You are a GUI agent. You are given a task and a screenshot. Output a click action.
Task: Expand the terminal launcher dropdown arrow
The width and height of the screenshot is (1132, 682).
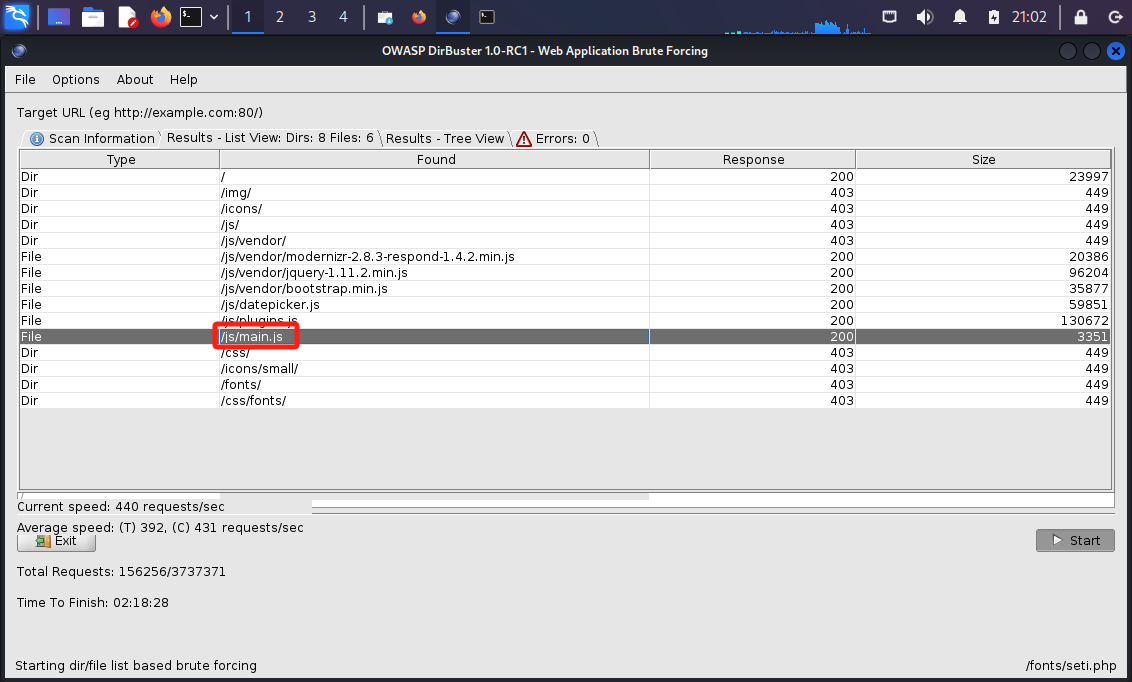[214, 17]
